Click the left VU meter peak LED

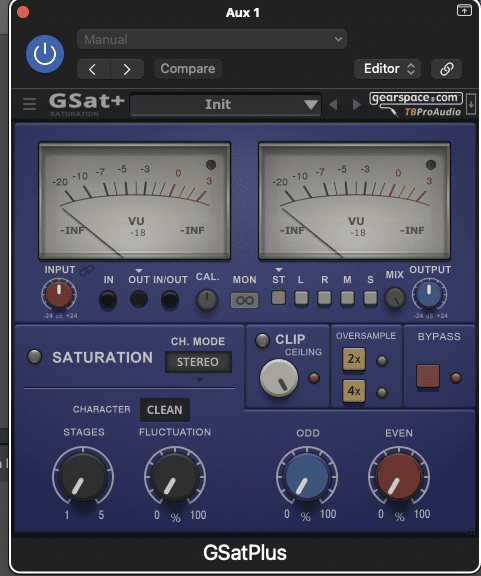click(x=211, y=165)
